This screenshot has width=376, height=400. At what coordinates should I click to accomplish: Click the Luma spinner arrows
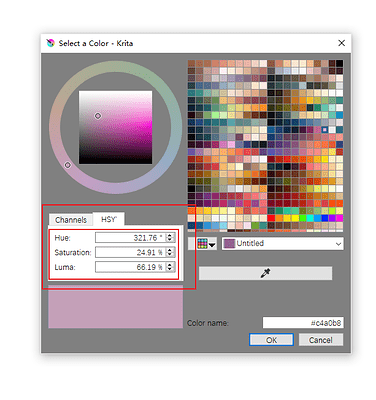[170, 267]
